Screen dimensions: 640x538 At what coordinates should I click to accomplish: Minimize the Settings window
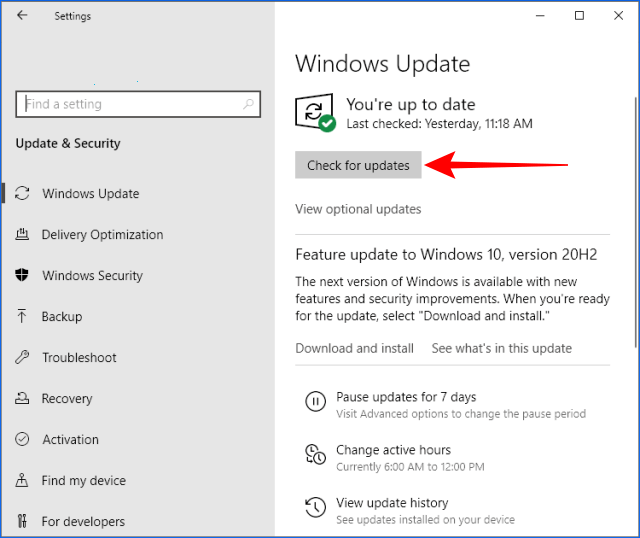tap(540, 16)
